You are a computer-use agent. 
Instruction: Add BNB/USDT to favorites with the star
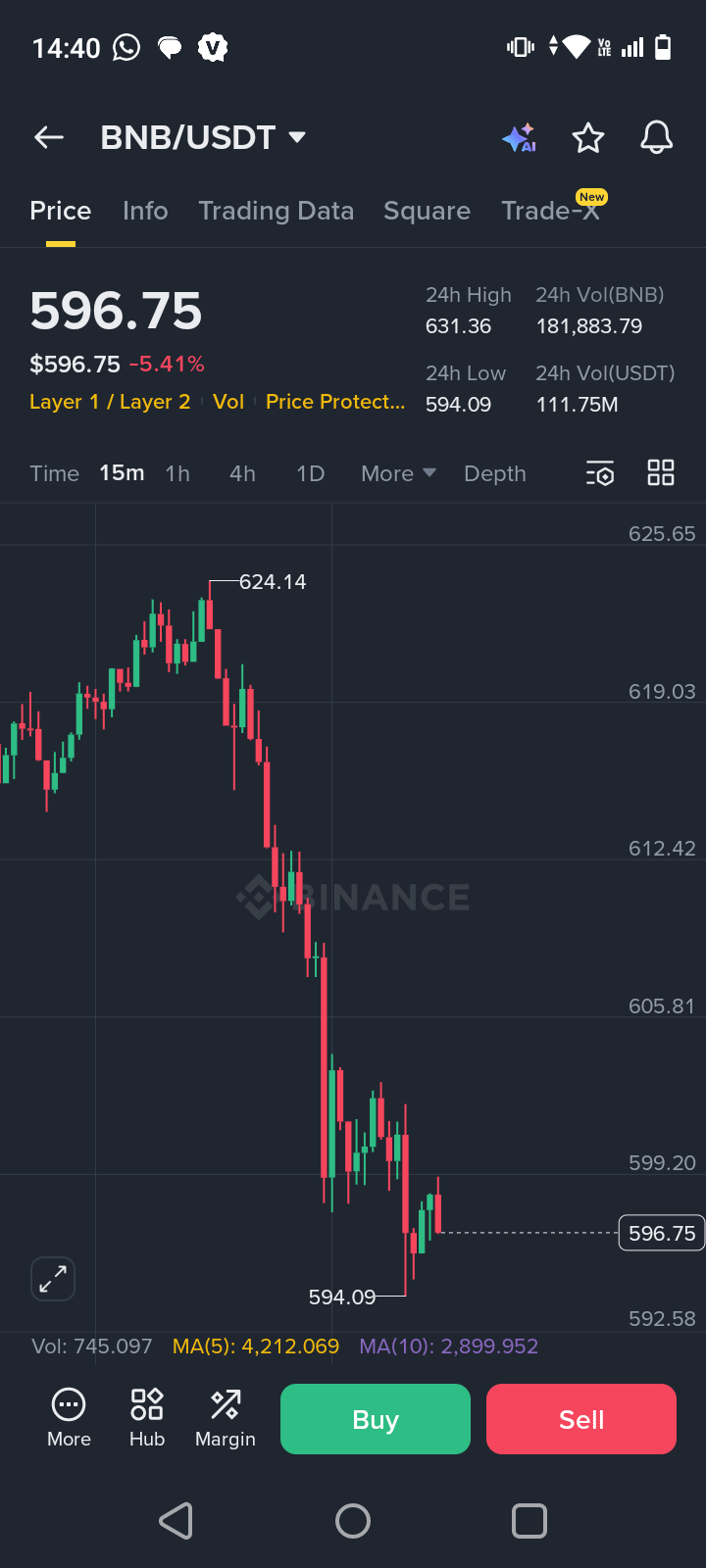588,138
